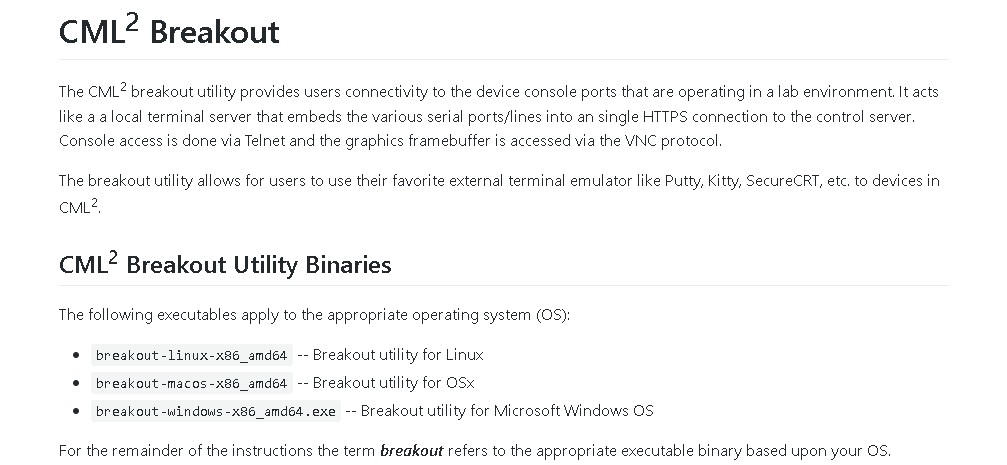Screen dimensions: 1007x465
Task: Click the sentence starting The following executables apply
Action: pos(315,315)
